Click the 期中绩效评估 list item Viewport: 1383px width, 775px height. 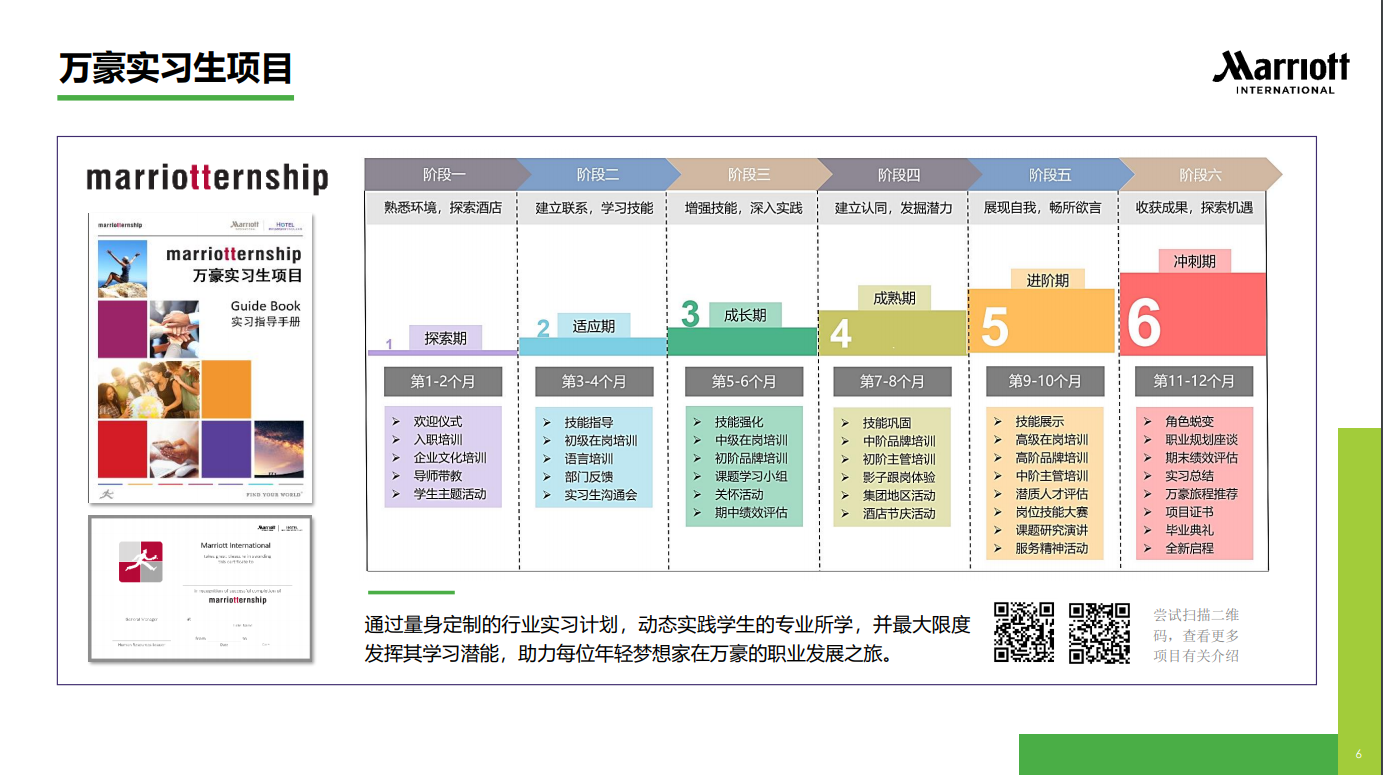click(x=751, y=513)
